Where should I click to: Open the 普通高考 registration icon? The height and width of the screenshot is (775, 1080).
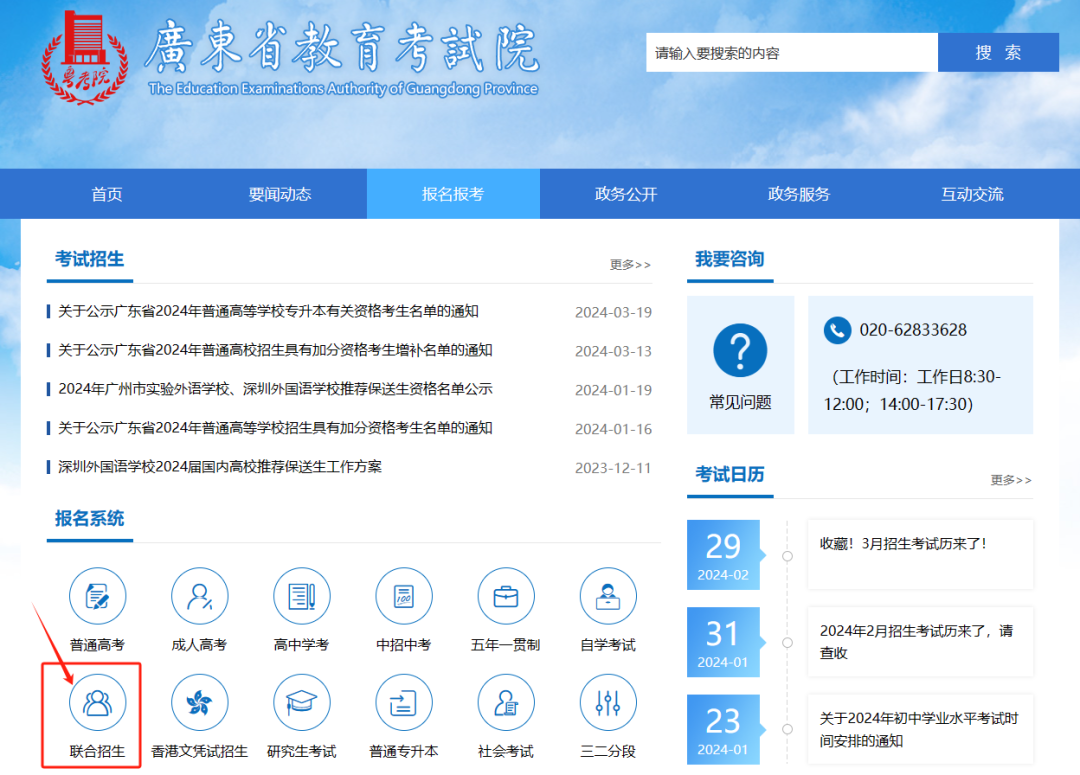(x=97, y=597)
